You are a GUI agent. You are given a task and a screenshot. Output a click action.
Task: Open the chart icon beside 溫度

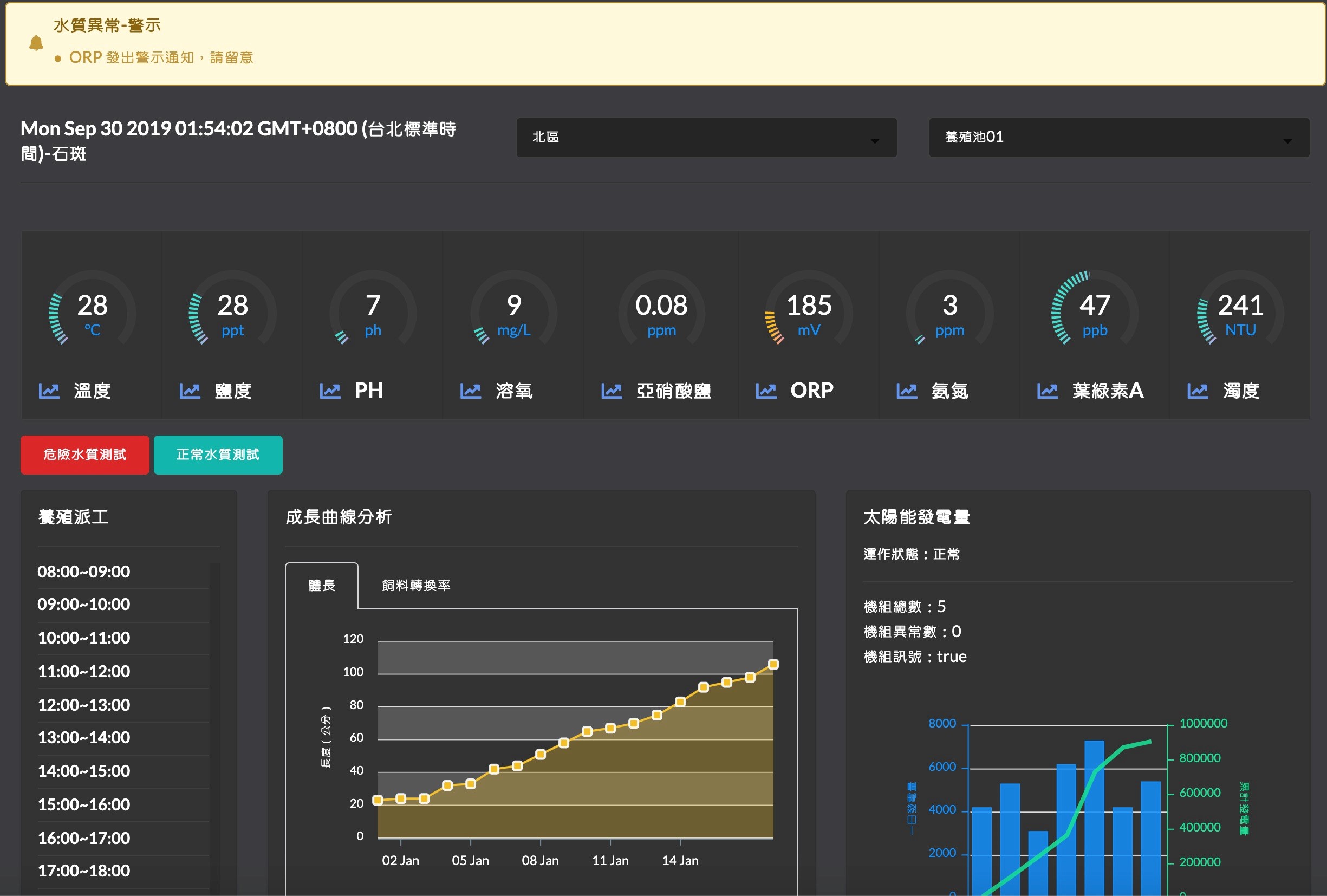(49, 391)
